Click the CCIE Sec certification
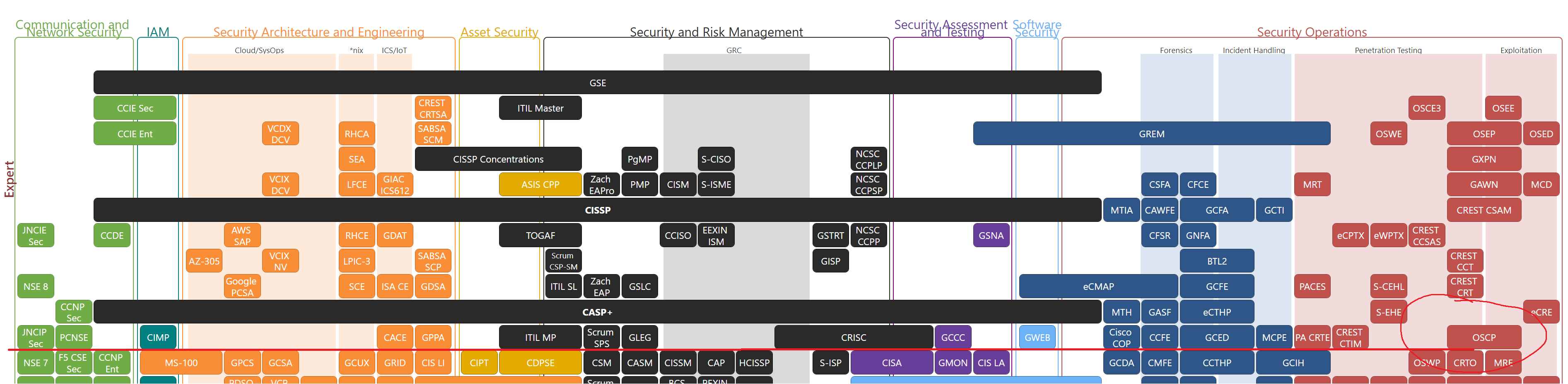This screenshot has width=1568, height=384. point(135,109)
